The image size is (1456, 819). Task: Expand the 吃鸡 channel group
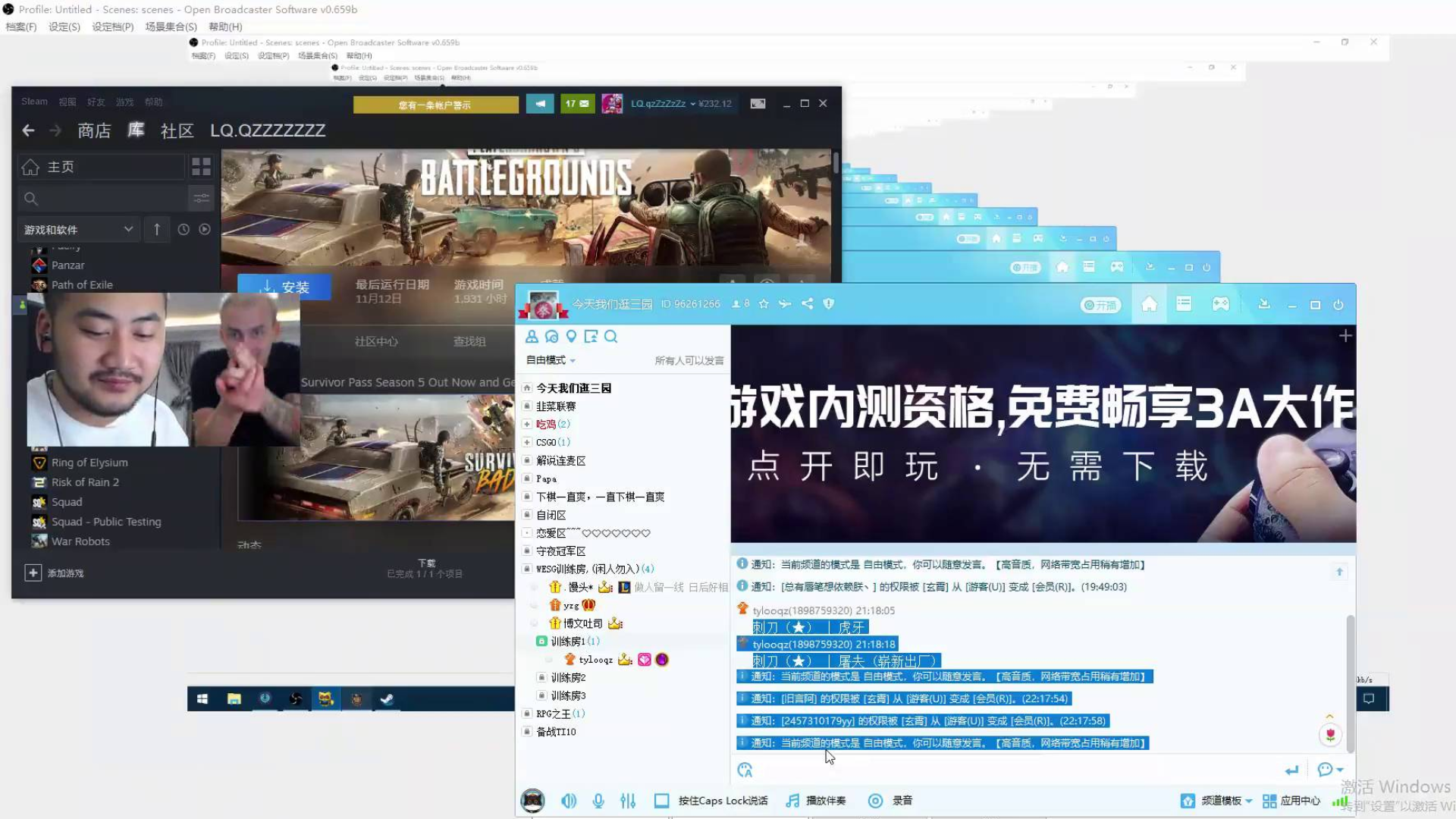point(527,425)
